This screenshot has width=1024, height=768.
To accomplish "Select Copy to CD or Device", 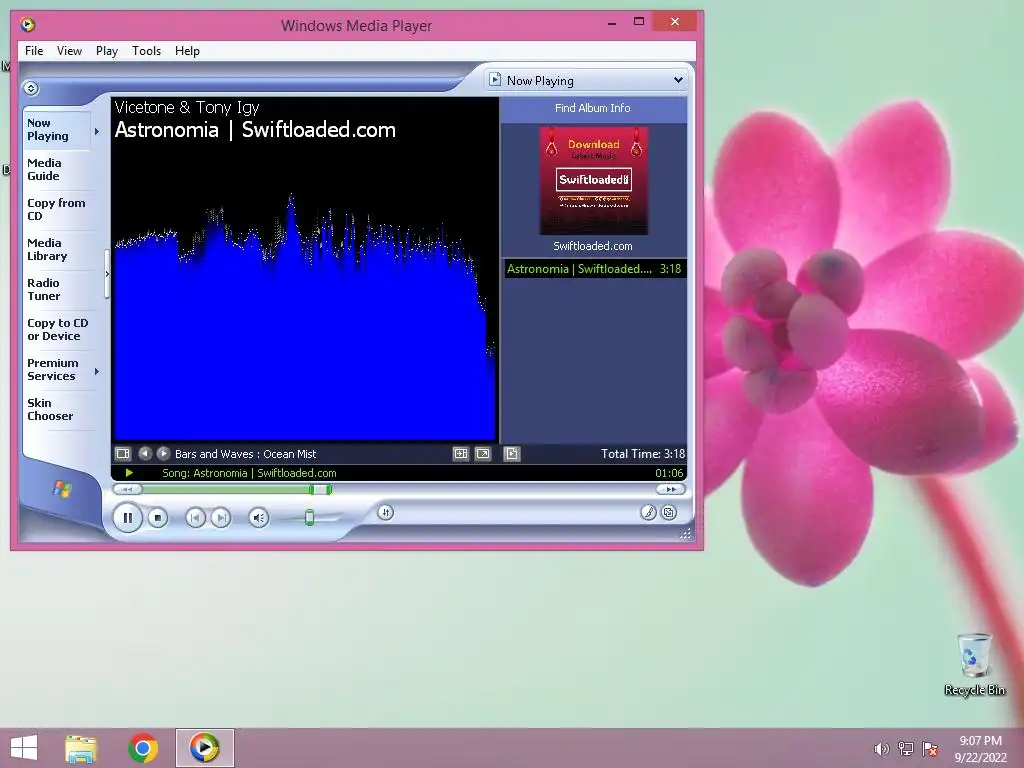I will (x=57, y=329).
